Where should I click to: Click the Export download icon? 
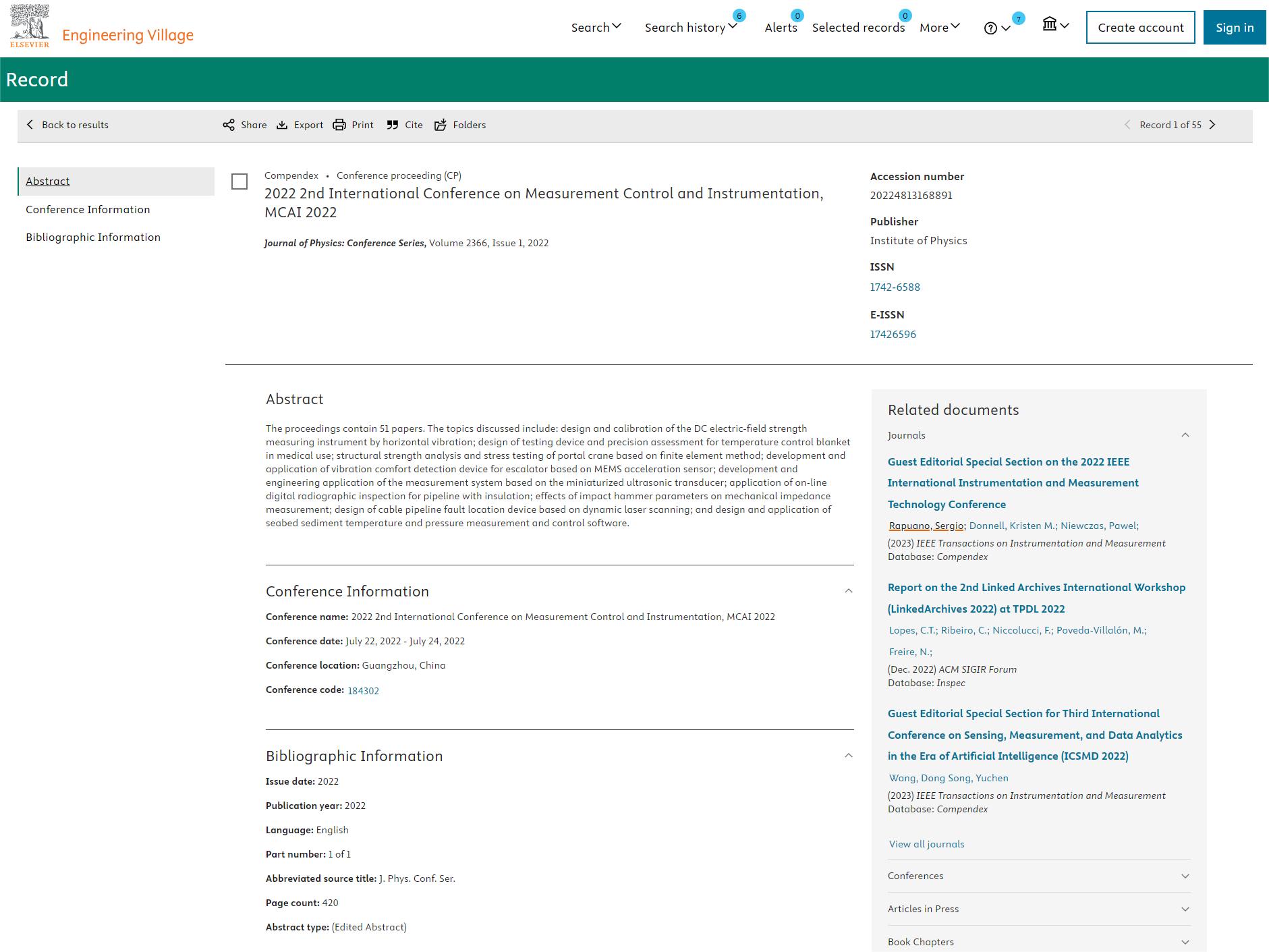click(283, 125)
